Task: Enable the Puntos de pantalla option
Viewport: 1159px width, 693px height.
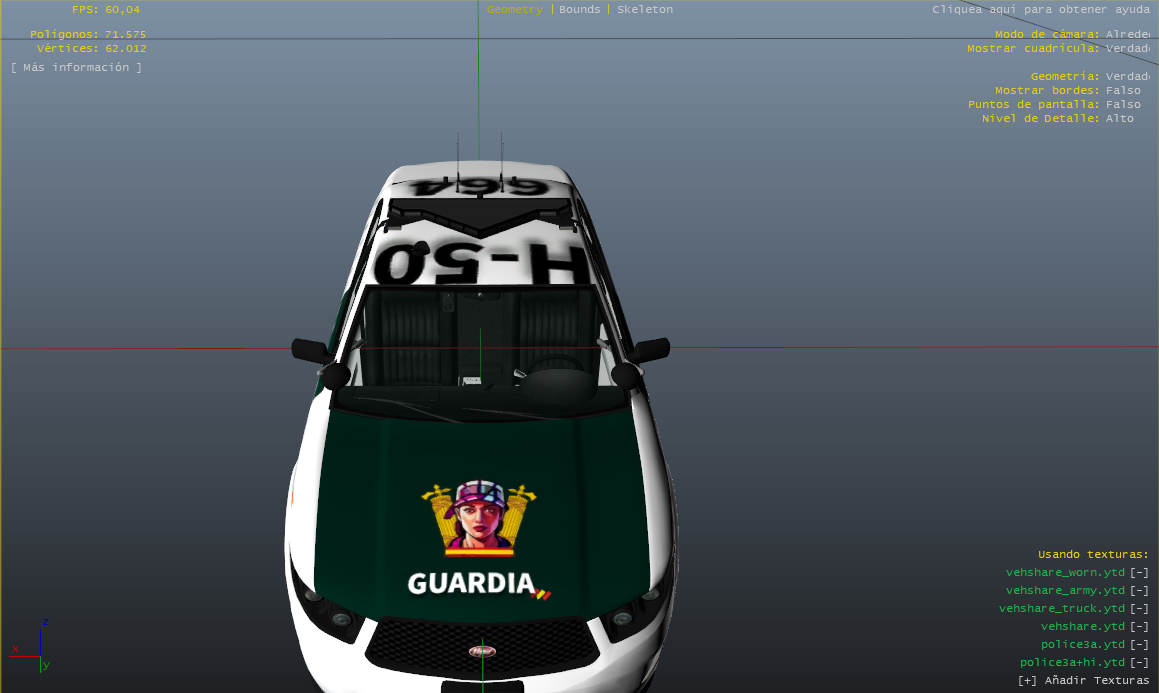Action: (1123, 104)
